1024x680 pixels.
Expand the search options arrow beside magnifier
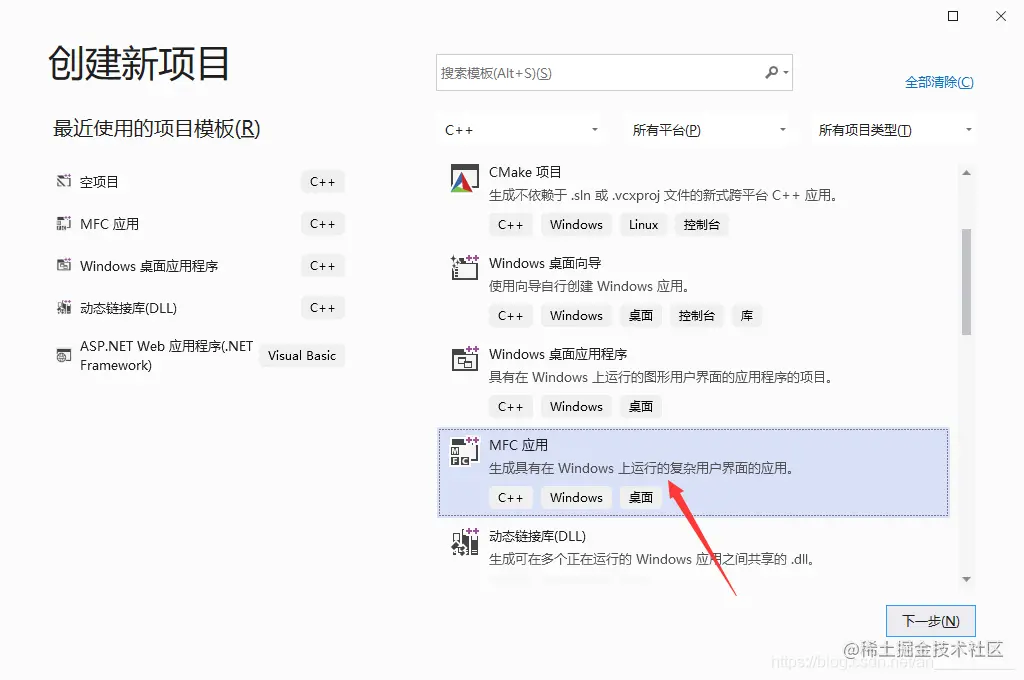(786, 73)
